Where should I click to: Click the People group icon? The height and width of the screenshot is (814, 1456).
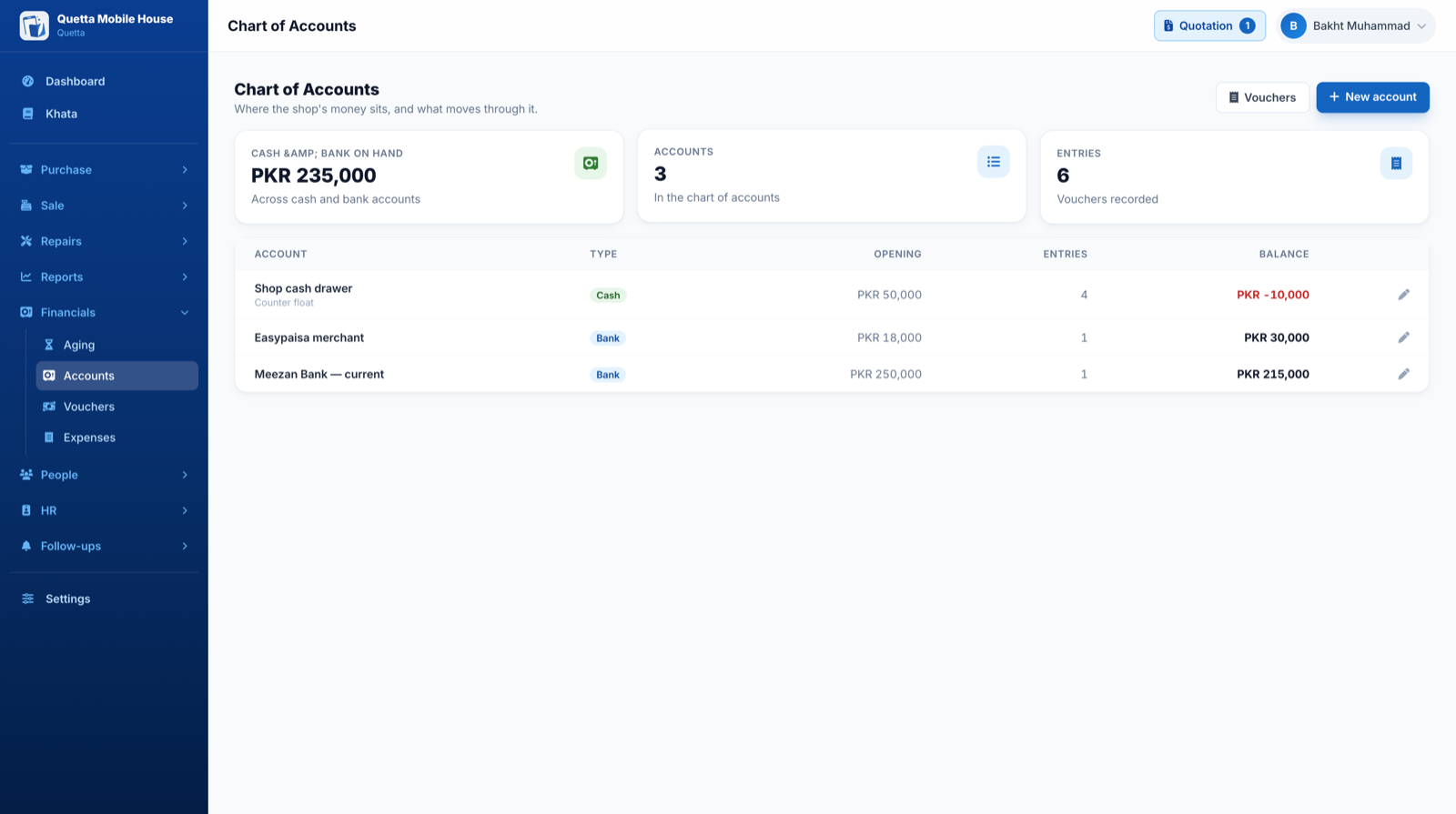26,475
